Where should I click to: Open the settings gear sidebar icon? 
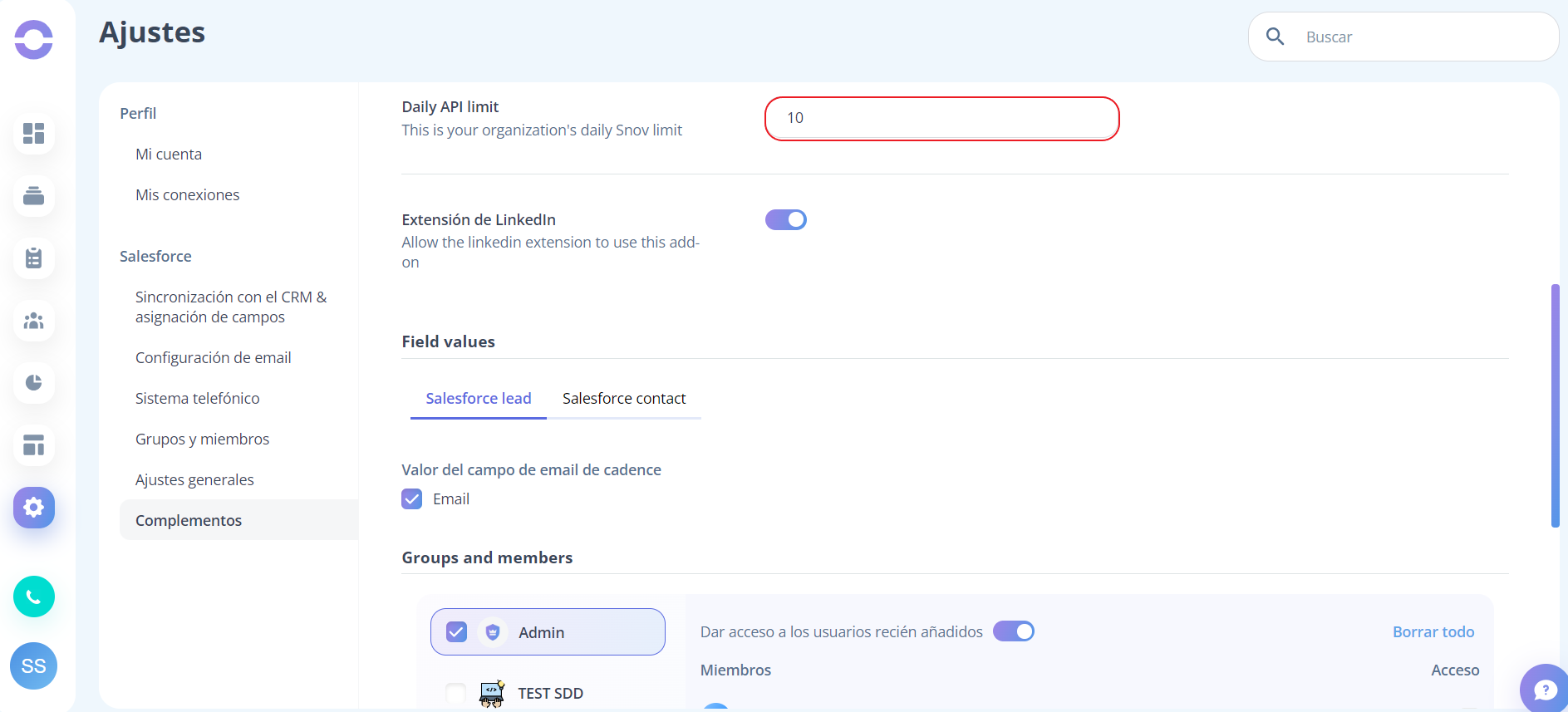coord(34,508)
